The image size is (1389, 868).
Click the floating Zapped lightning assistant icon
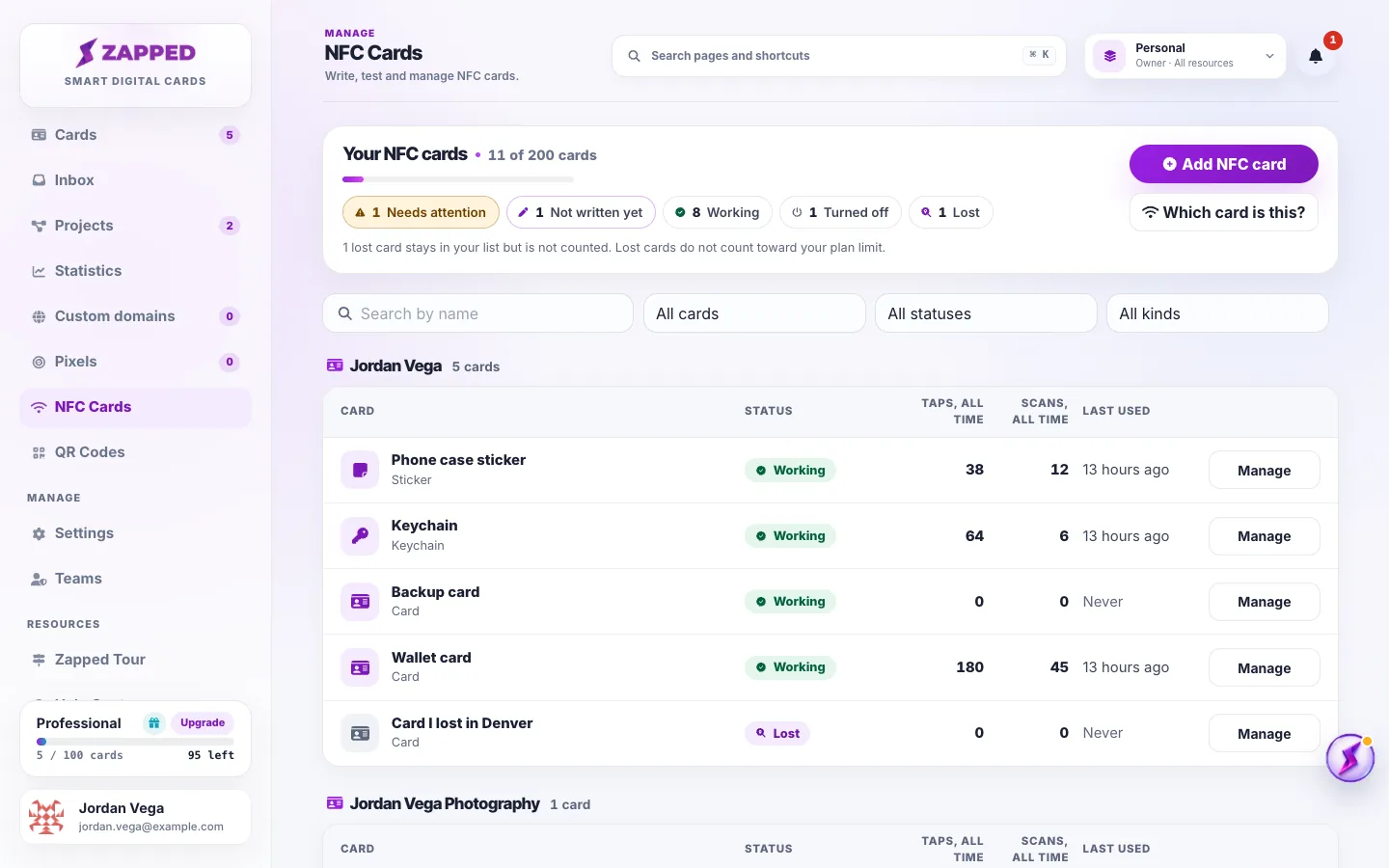click(1349, 758)
